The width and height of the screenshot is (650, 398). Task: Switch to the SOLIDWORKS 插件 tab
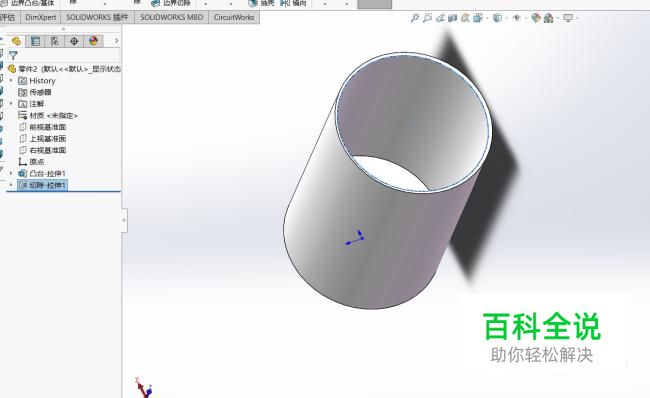(97, 17)
